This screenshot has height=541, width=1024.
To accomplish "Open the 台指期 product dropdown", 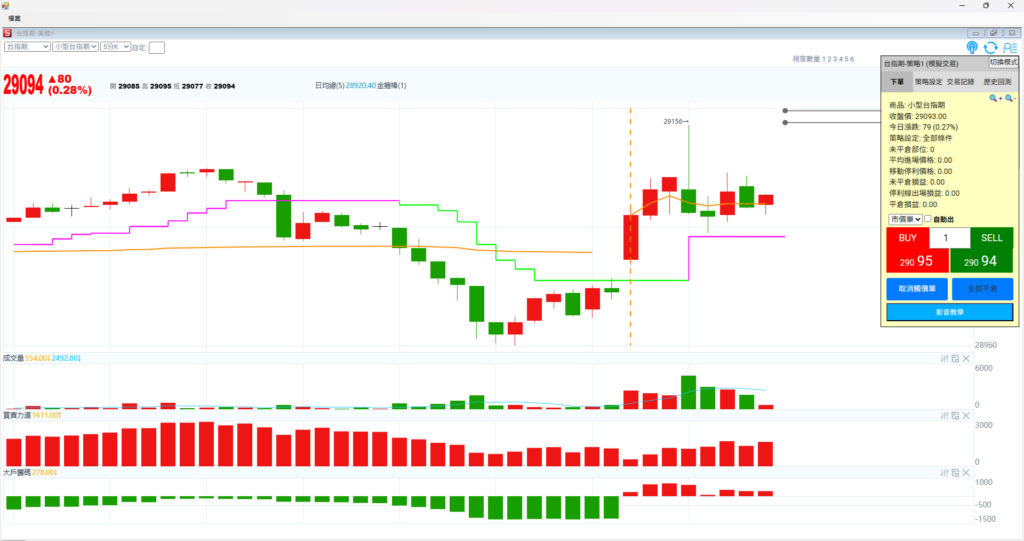I will tap(27, 46).
